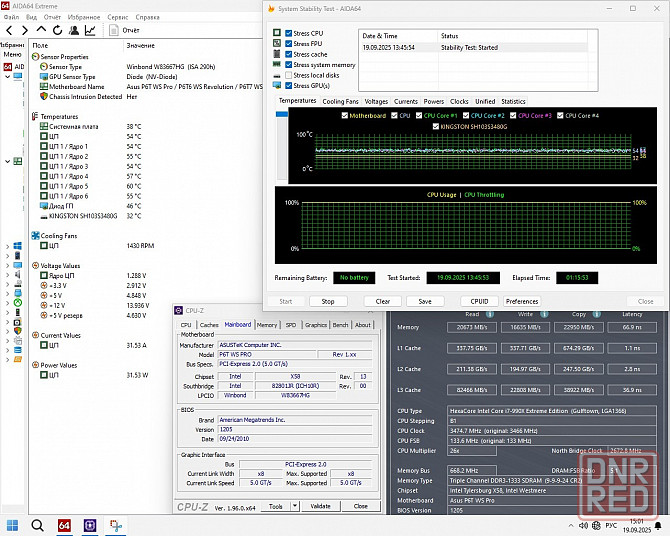
Task: Switch to the Cooling Fans tab
Action: [x=340, y=101]
